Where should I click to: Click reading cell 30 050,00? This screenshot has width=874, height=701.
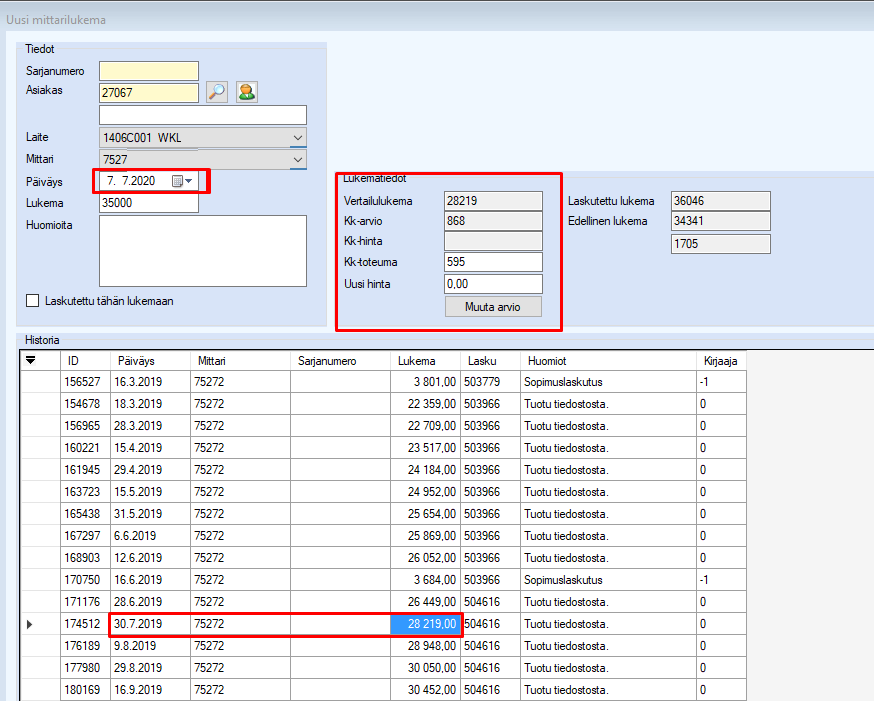click(x=425, y=668)
